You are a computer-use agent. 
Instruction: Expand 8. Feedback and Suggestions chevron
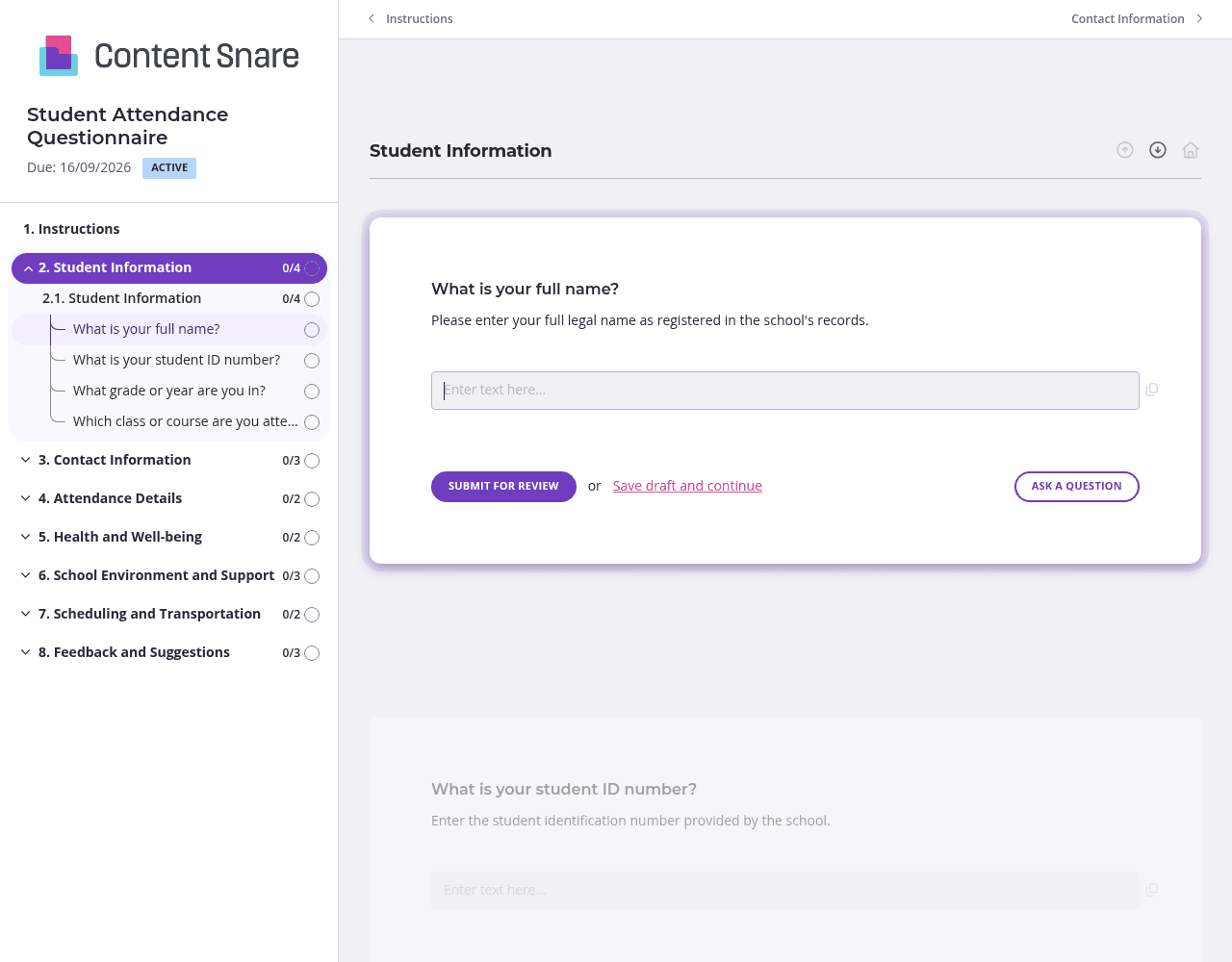click(x=26, y=652)
